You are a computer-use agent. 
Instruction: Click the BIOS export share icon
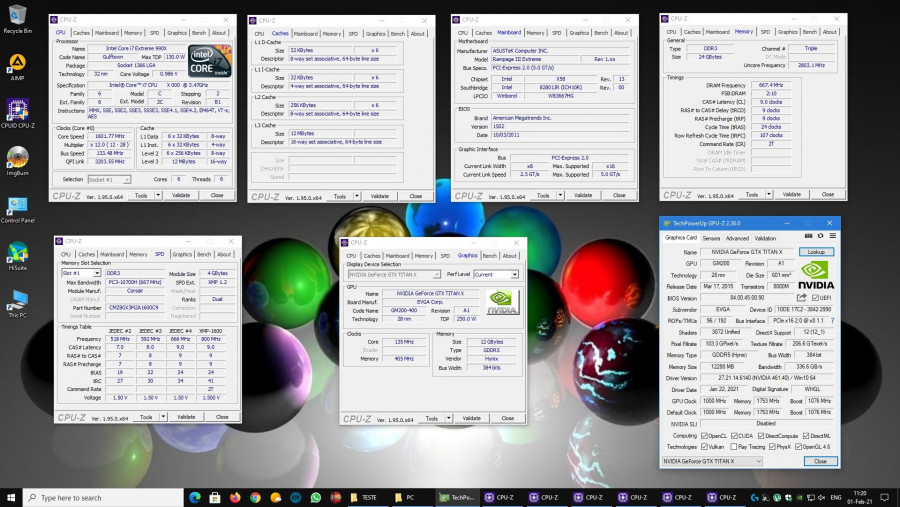click(800, 297)
